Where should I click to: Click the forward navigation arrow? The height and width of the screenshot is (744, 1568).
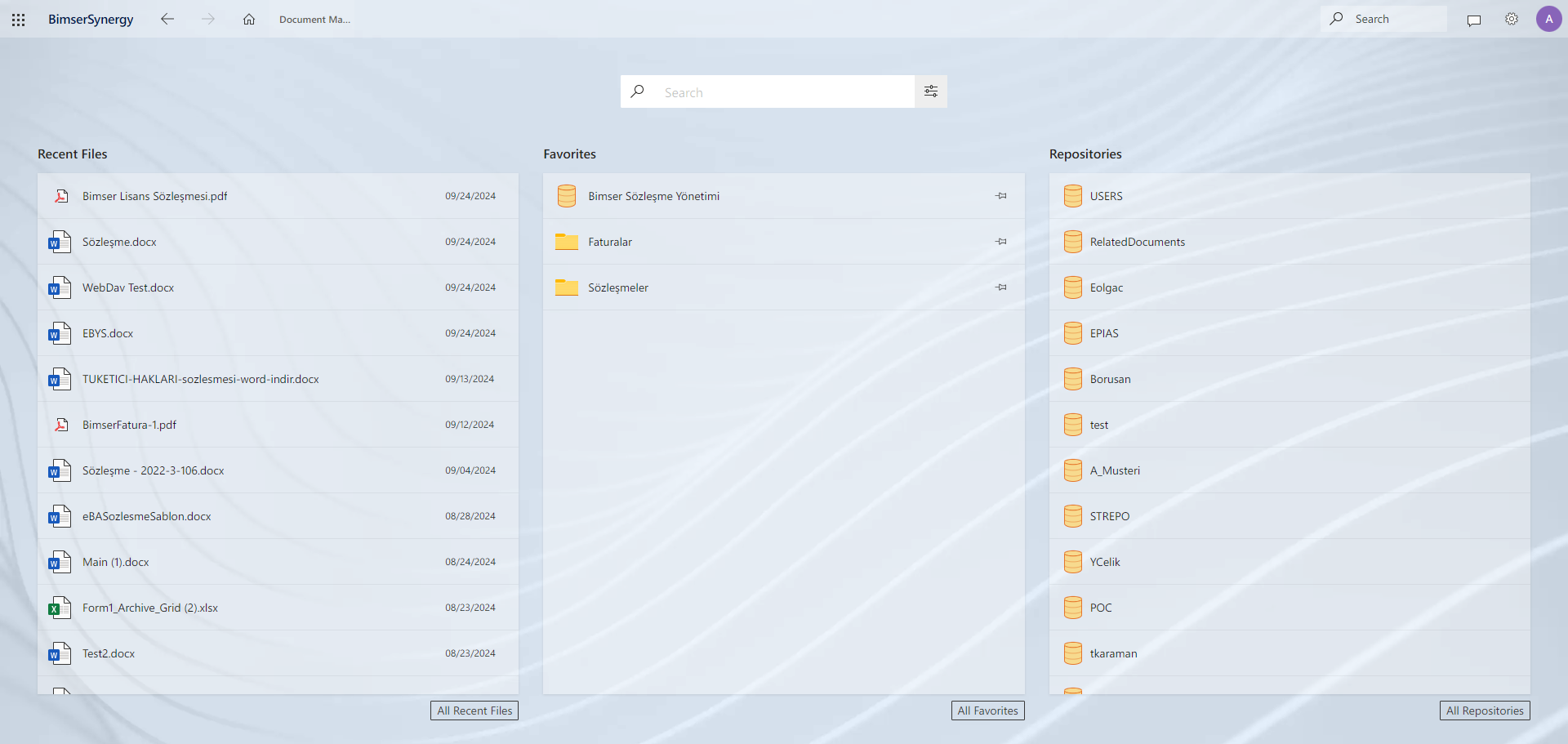tap(208, 19)
